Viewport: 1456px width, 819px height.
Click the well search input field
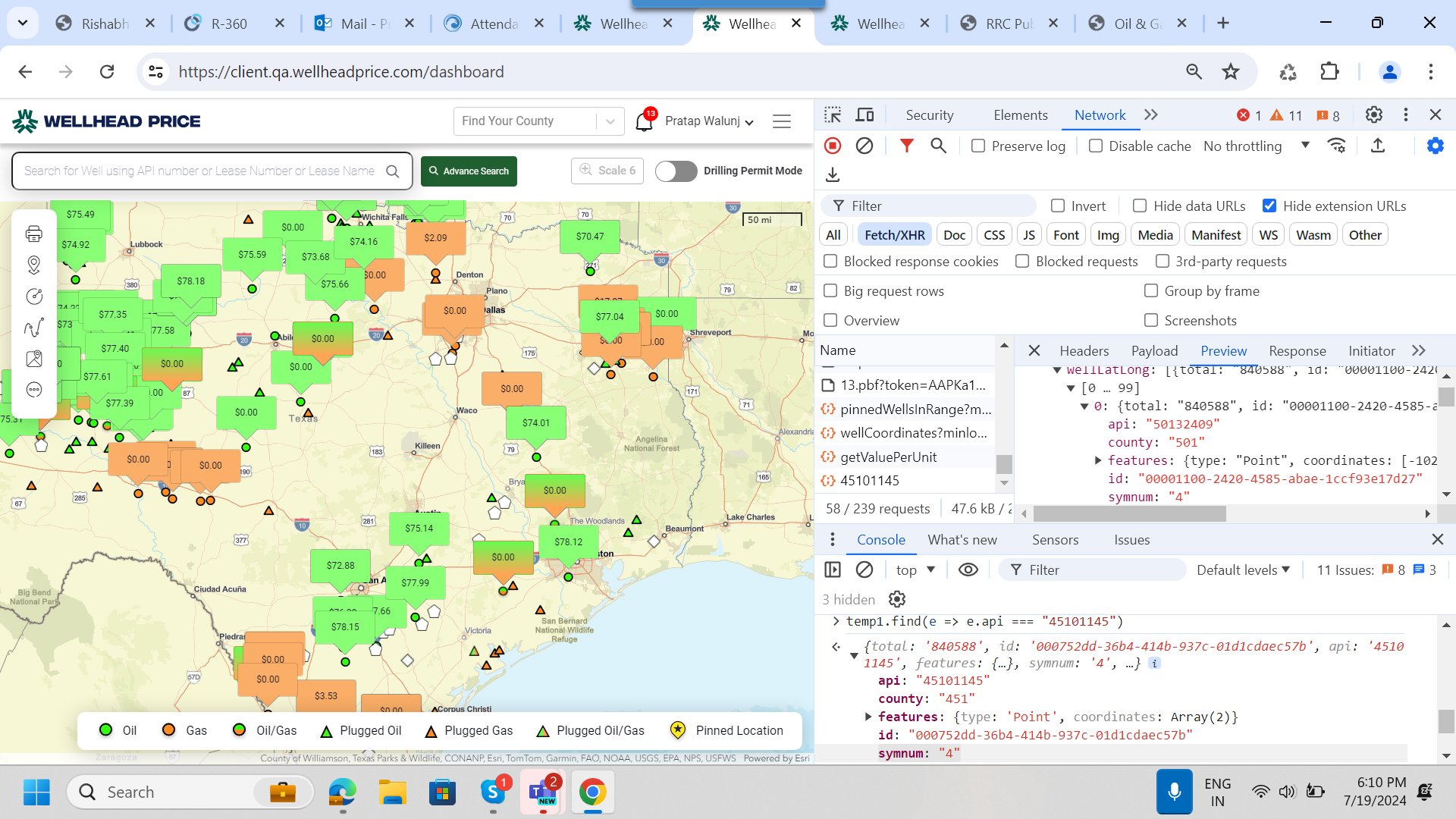tap(199, 171)
